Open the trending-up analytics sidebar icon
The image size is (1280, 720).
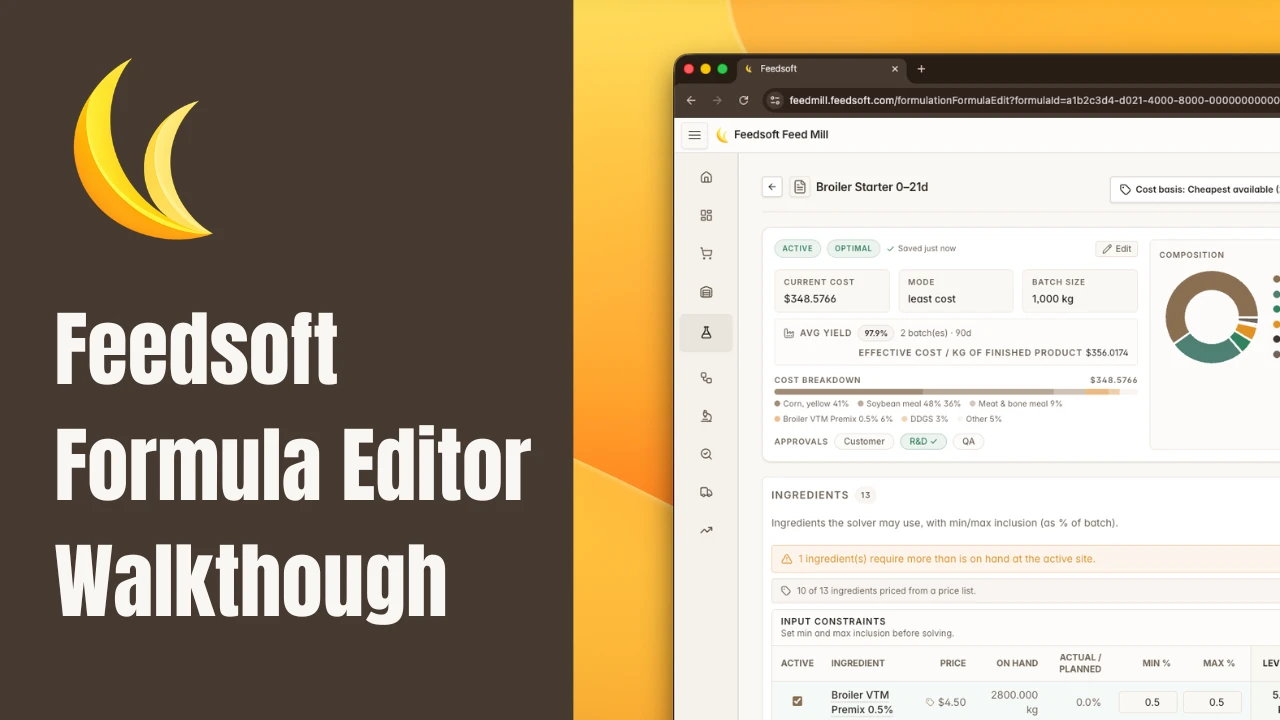click(706, 530)
